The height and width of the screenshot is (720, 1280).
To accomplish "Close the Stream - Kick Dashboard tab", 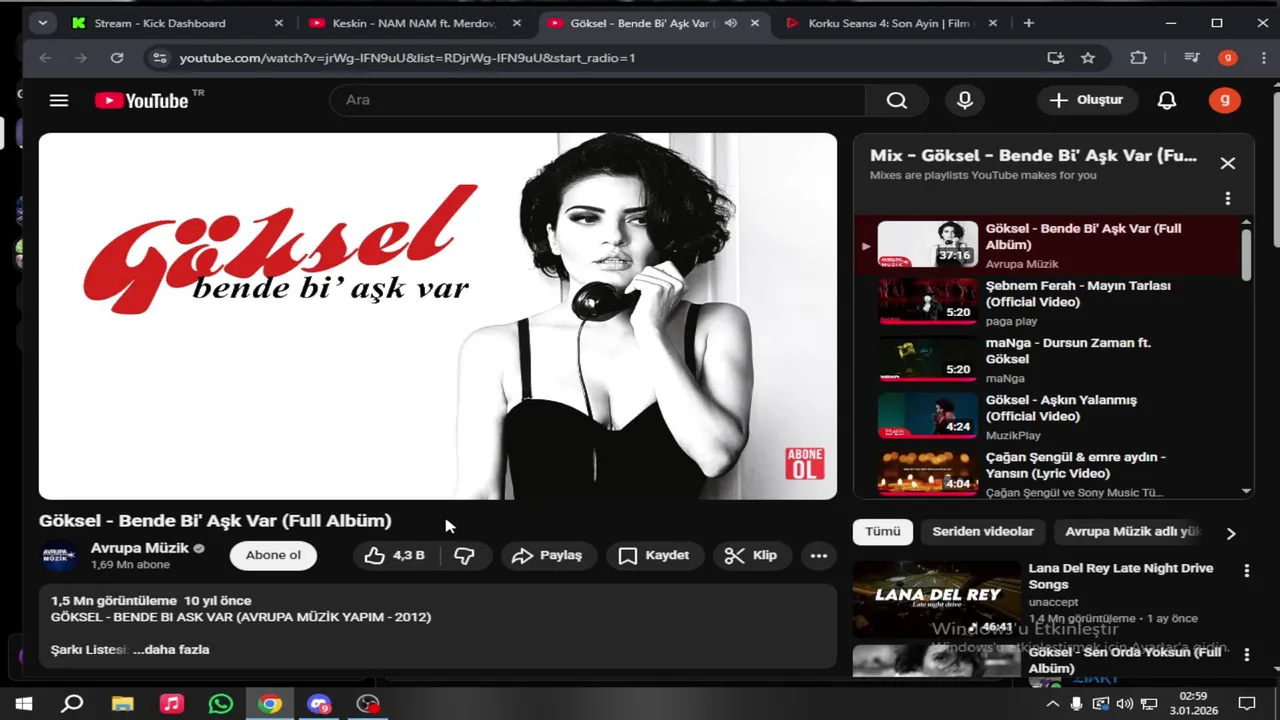I will coord(279,23).
